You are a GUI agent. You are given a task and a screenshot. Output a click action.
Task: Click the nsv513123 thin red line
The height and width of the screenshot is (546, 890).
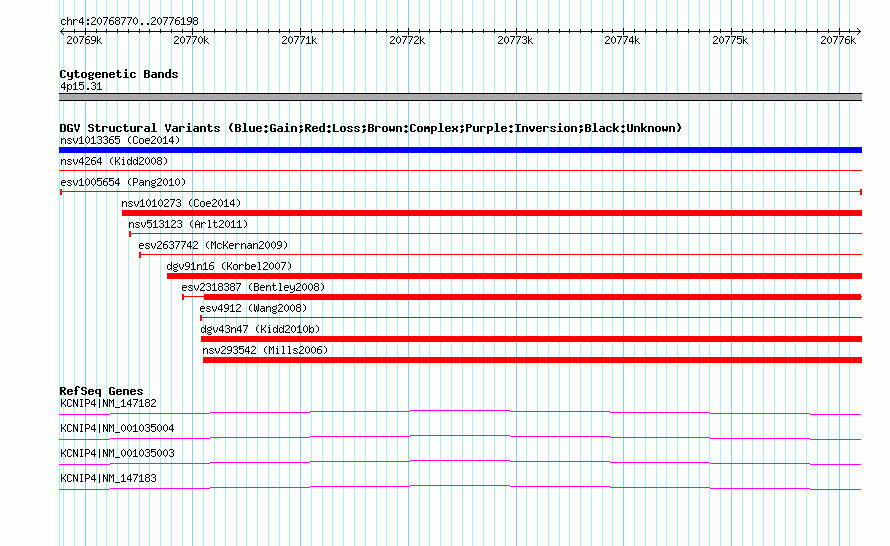point(495,233)
